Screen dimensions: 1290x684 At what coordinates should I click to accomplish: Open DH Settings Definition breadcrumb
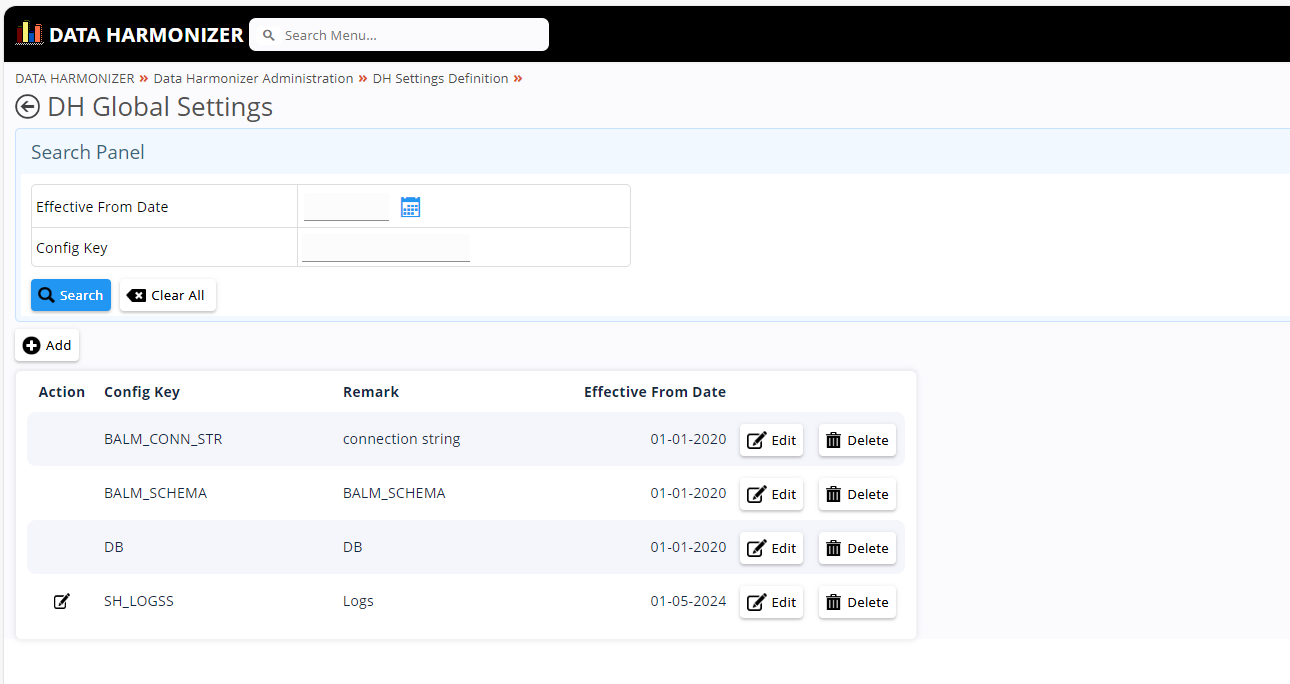440,78
